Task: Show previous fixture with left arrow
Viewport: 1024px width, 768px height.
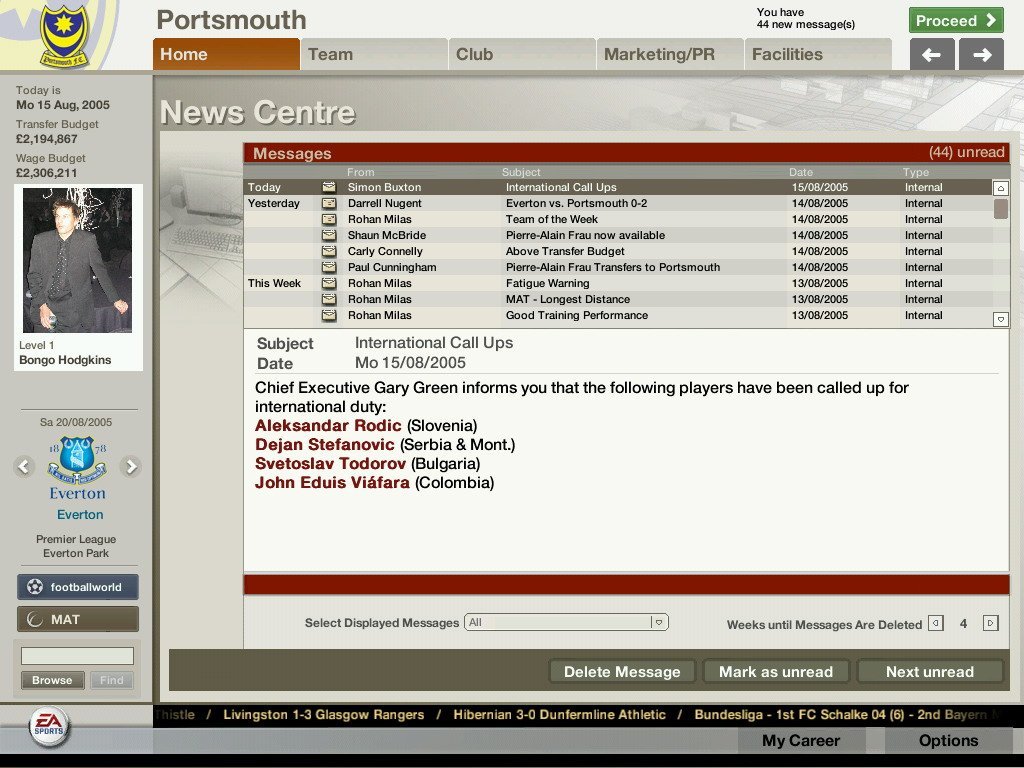Action: (25, 466)
